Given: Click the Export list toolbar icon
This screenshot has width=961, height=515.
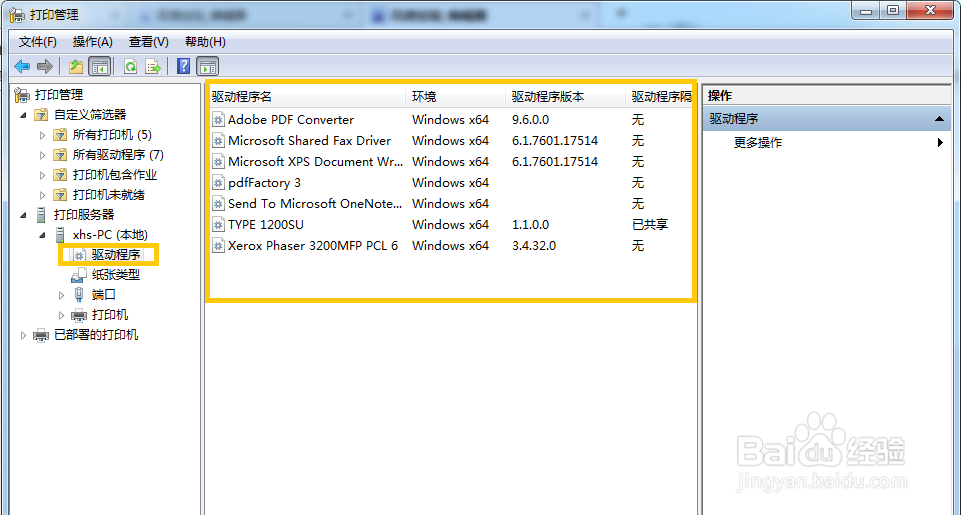Looking at the screenshot, I should (153, 66).
